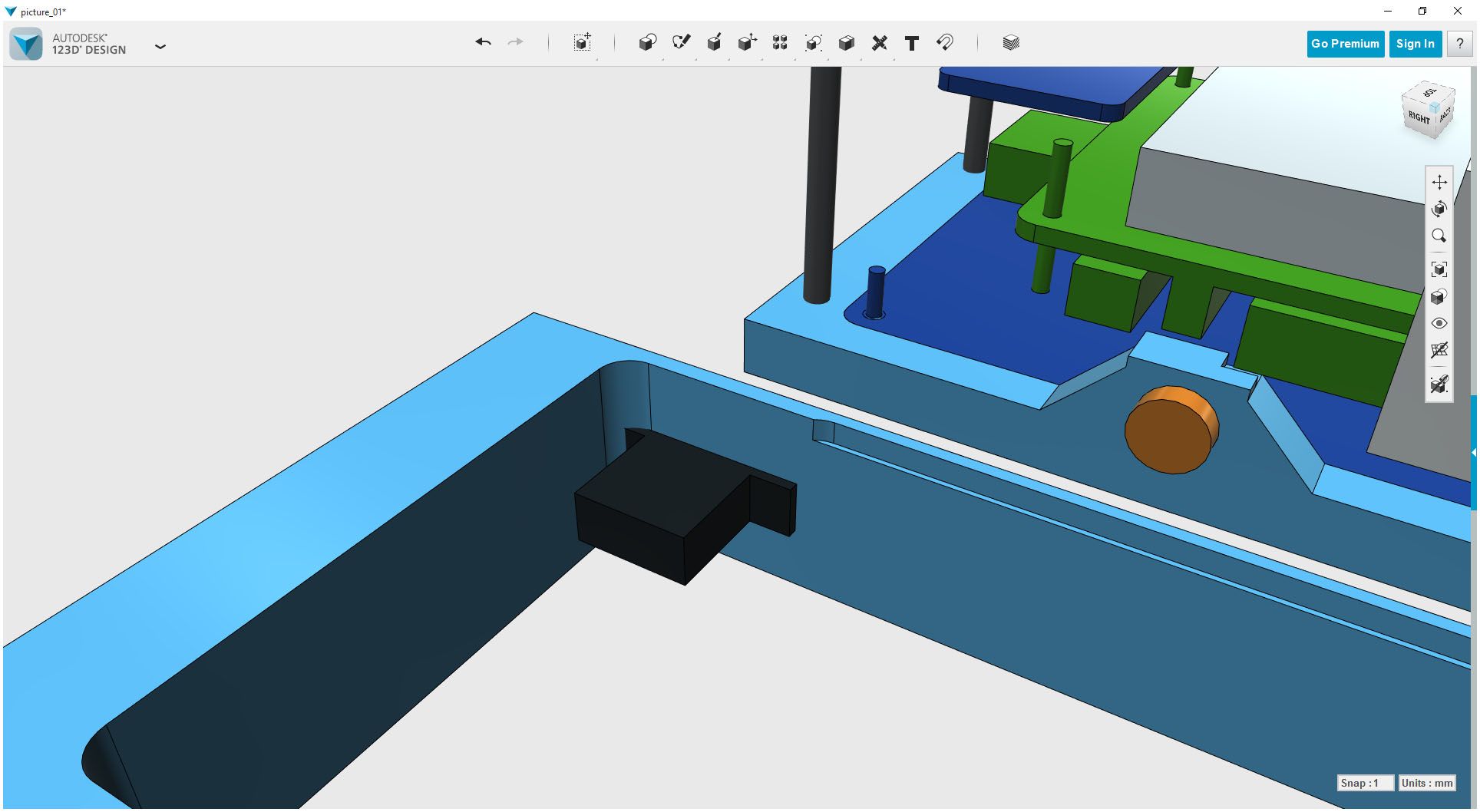This screenshot has height=812, width=1480.
Task: Select the Snap magnet tool
Action: (945, 43)
